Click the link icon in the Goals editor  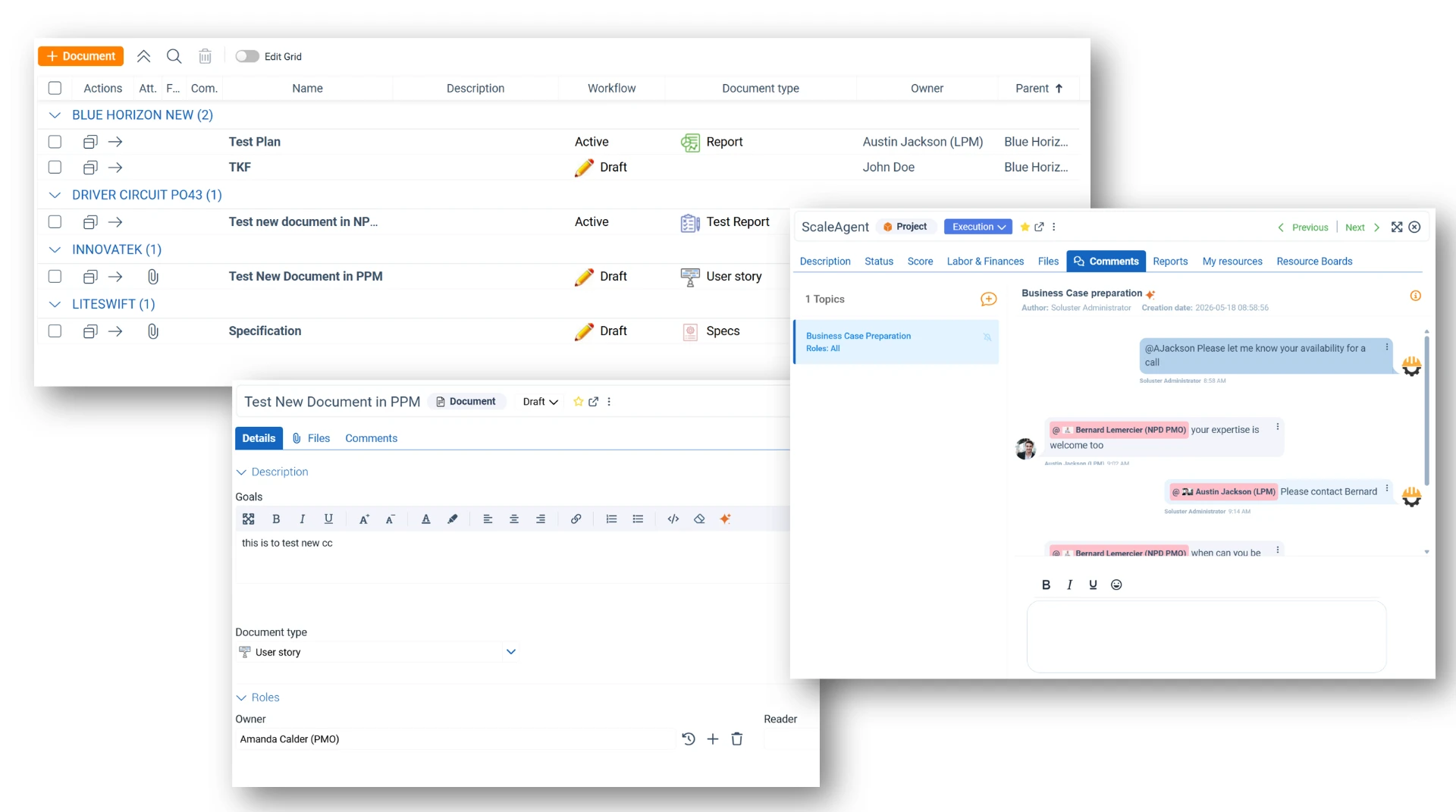click(576, 519)
